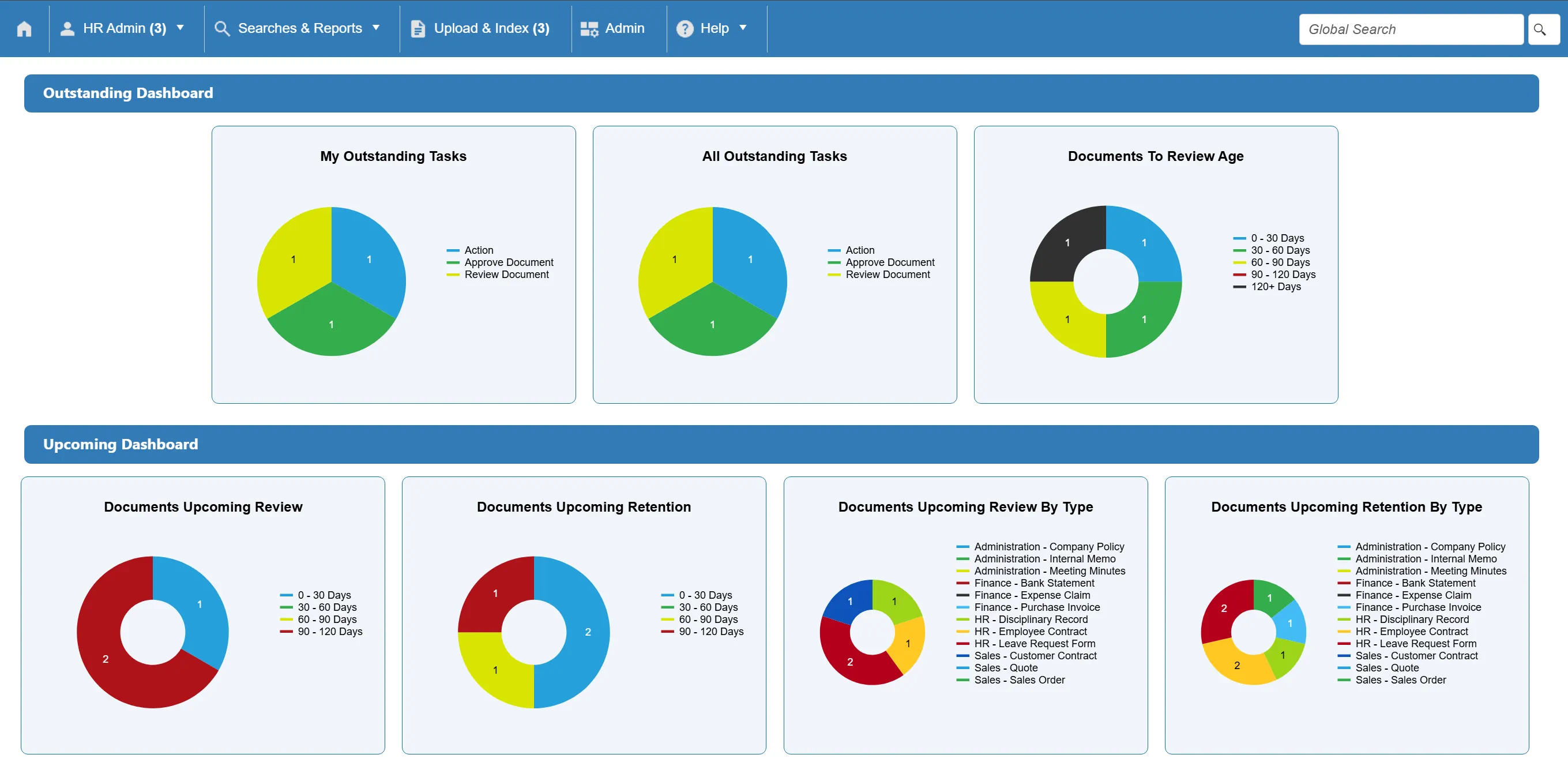The image size is (1568, 781).
Task: Toggle Administration - Internal Memo in Retention By Type
Action: (x=1416, y=560)
